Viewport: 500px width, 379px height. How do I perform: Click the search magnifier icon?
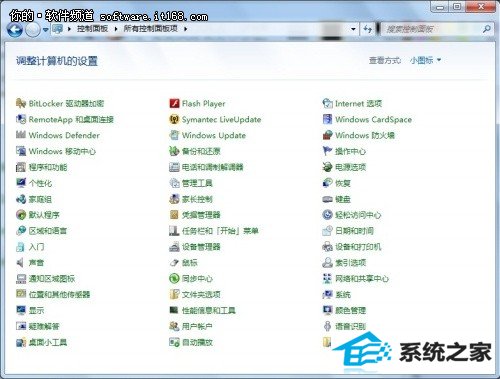pyautogui.click(x=487, y=29)
